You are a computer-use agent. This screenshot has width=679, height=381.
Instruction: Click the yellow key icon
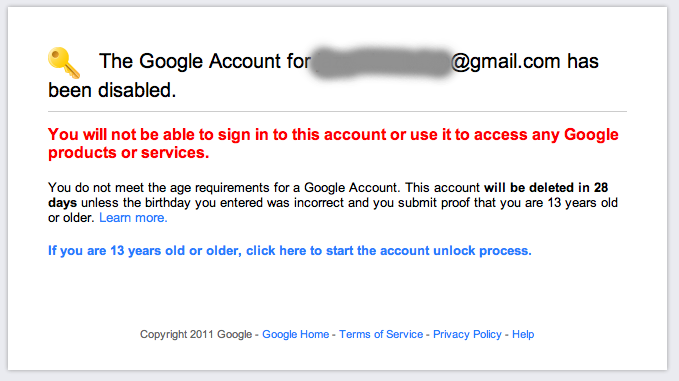[x=64, y=63]
